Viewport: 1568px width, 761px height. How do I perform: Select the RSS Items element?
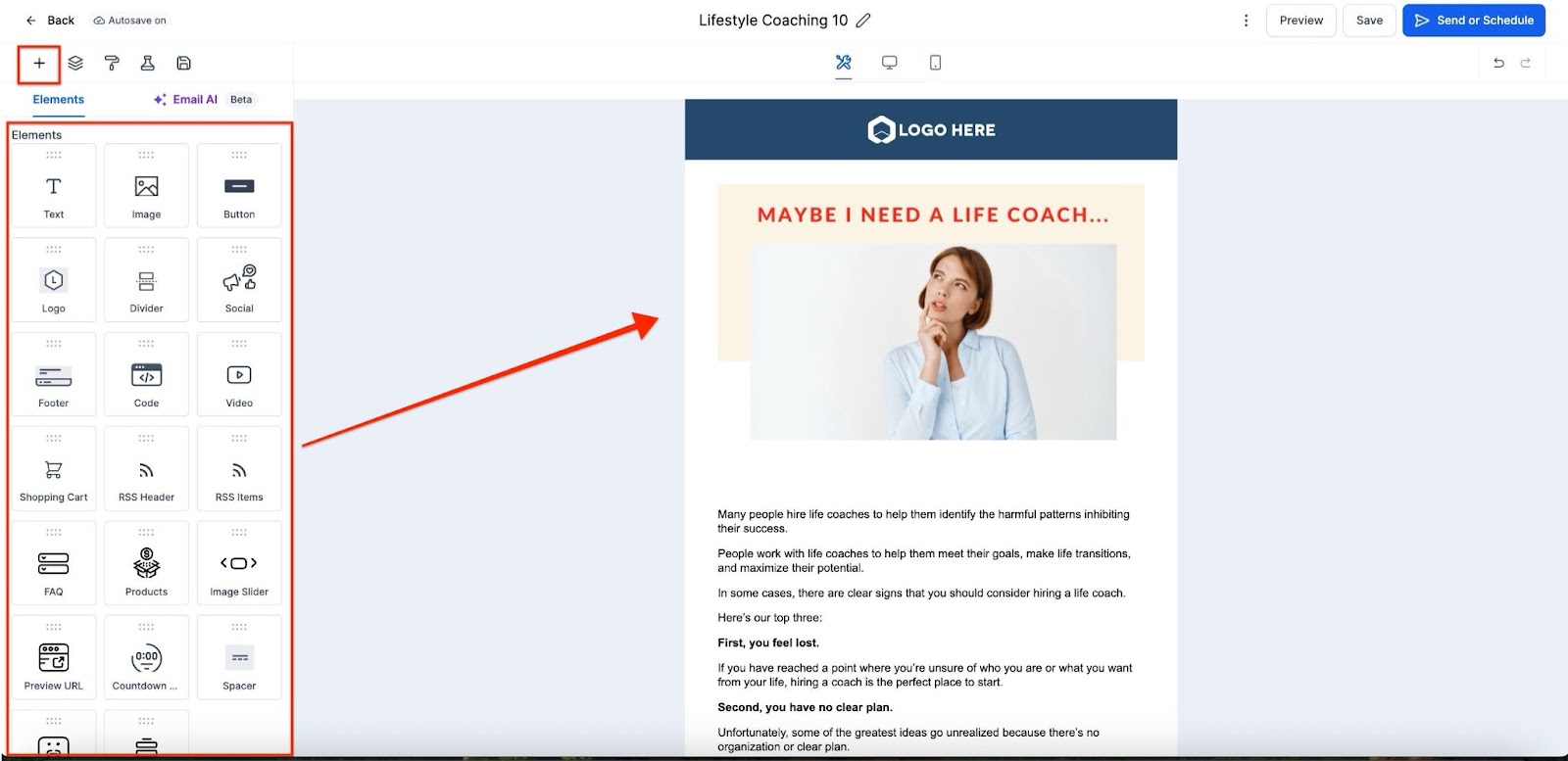[x=239, y=469]
